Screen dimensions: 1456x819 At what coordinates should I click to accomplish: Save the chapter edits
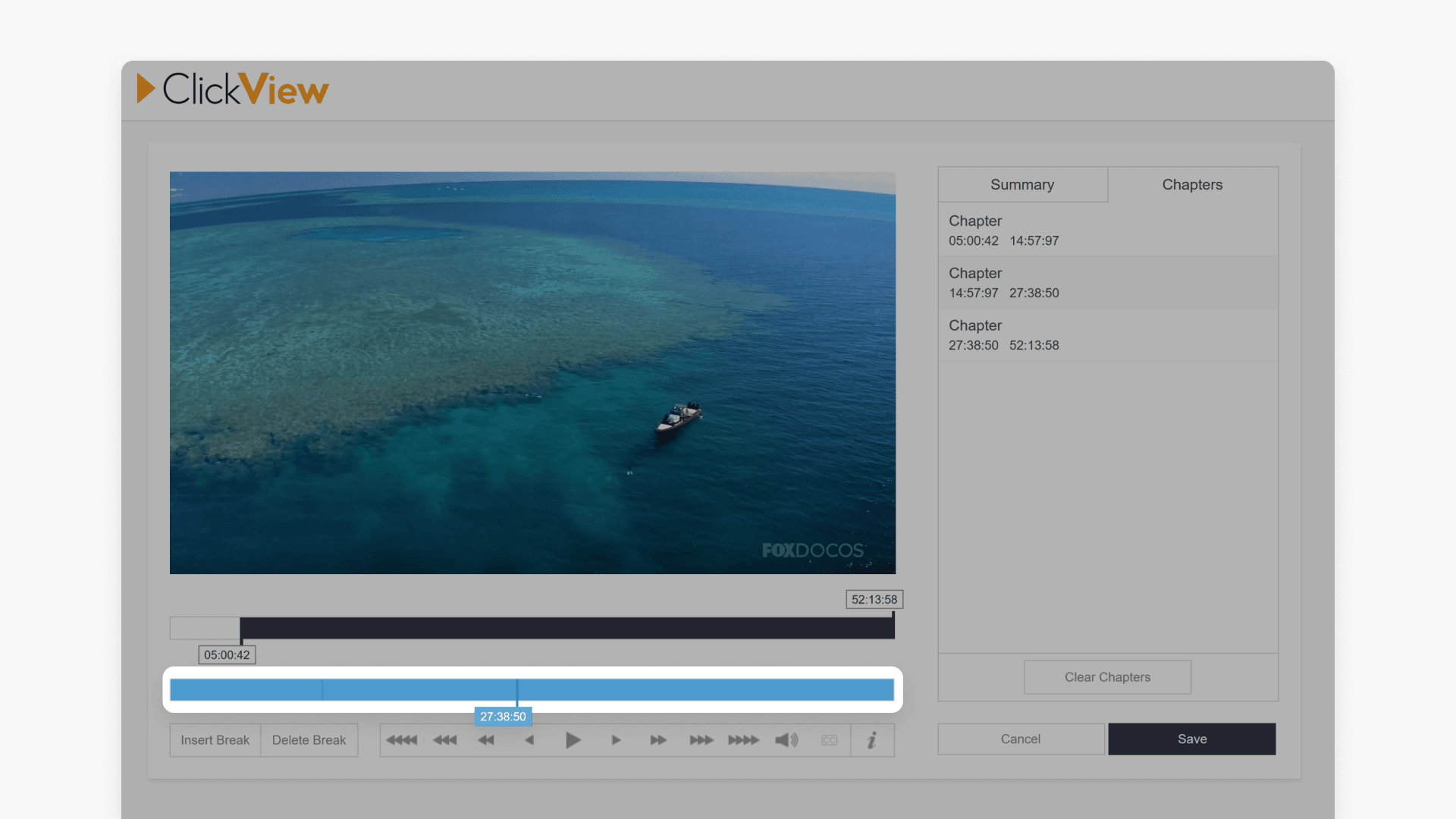[x=1191, y=739]
